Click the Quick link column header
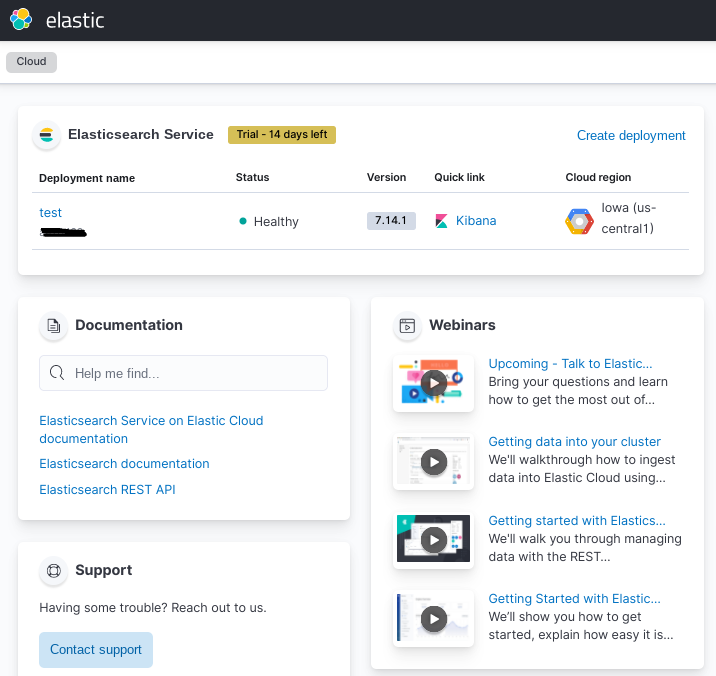Screen dimensions: 716x676 (459, 177)
